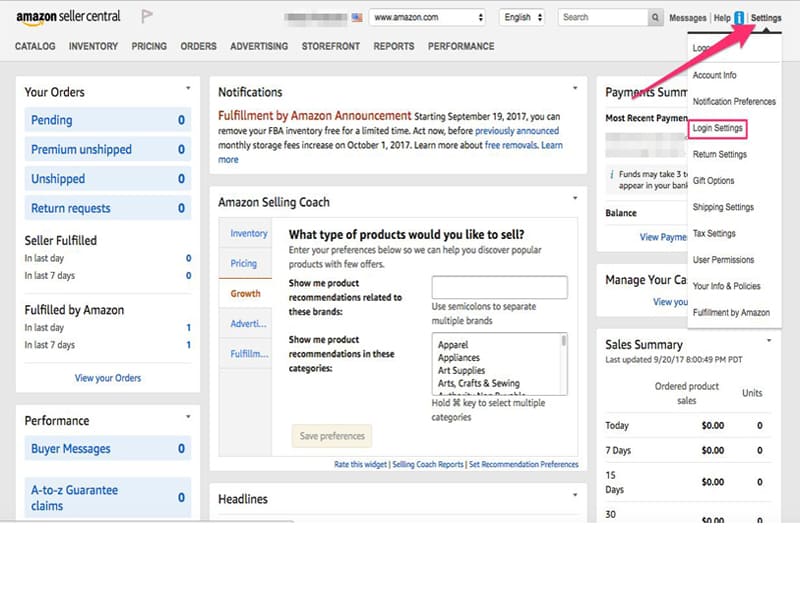Select Account Info in Settings menu
Screen dimensions: 800x600
(x=714, y=76)
